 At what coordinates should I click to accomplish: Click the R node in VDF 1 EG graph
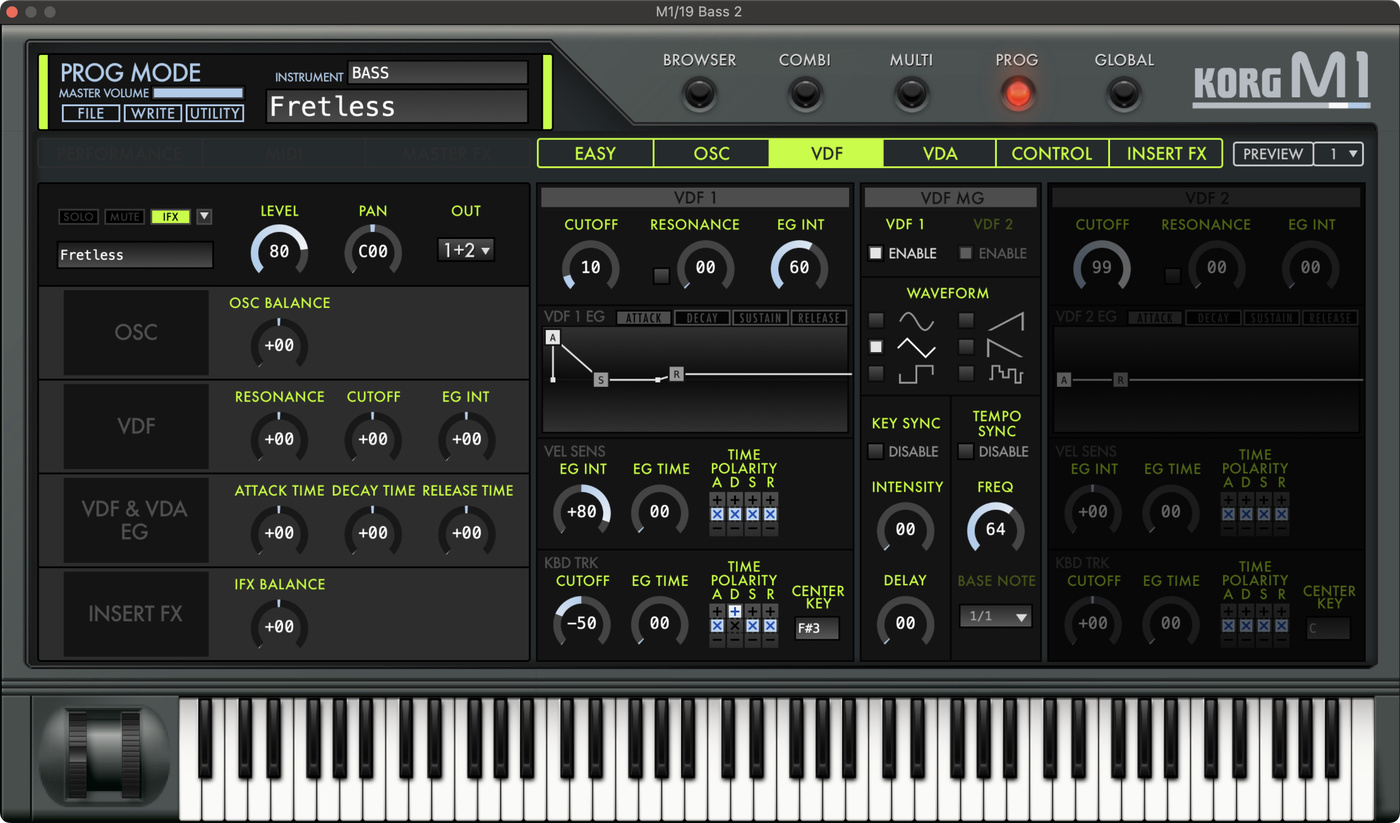click(x=676, y=374)
